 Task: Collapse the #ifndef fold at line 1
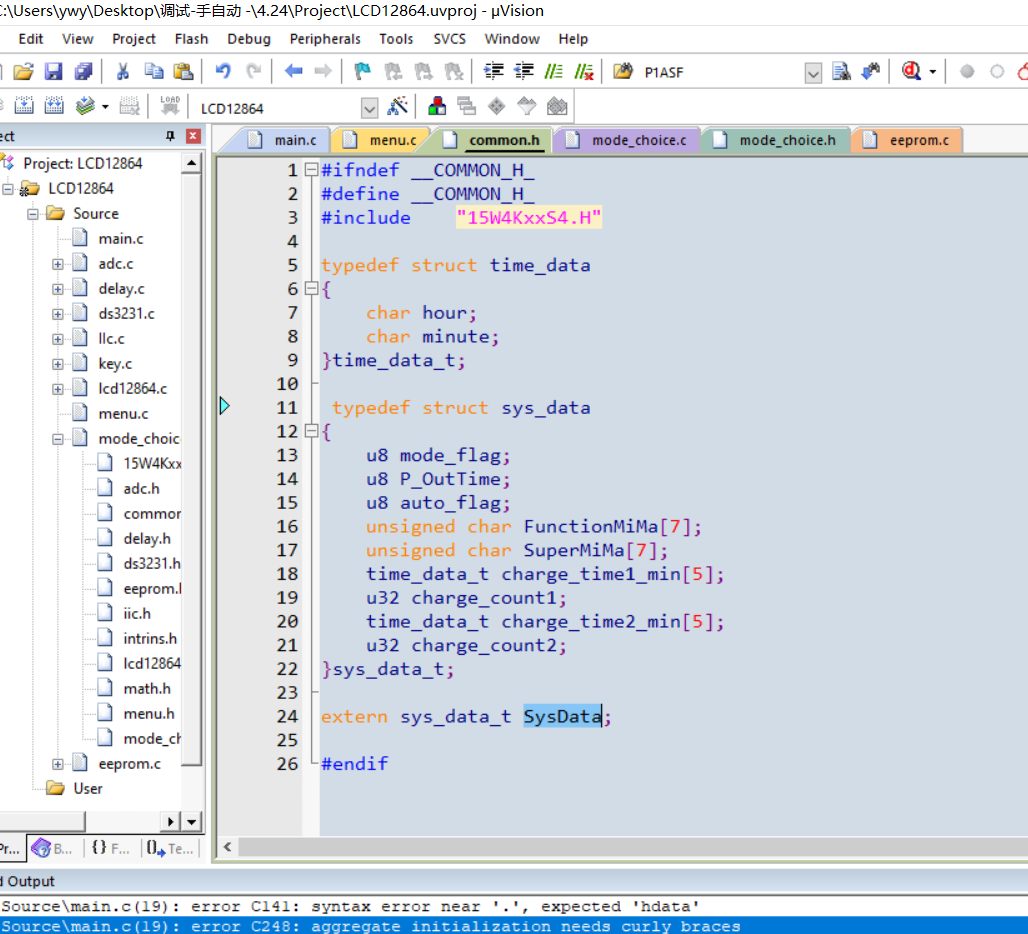coord(311,170)
